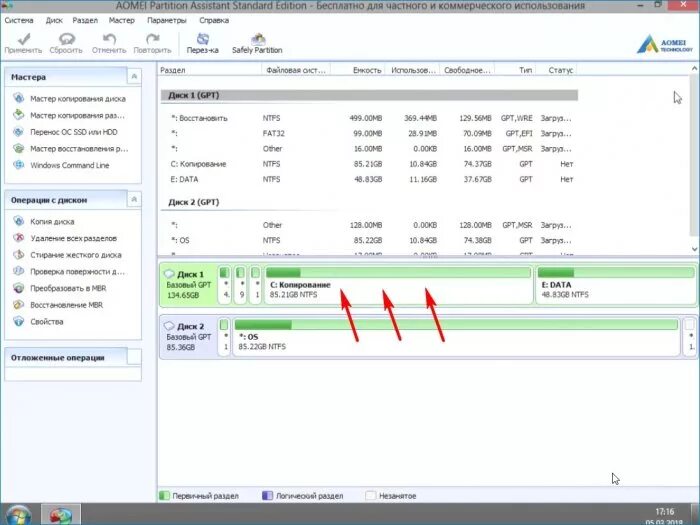Start Перенос ОС SSD или HDD
Image resolution: width=700 pixels, height=525 pixels.
tap(74, 132)
